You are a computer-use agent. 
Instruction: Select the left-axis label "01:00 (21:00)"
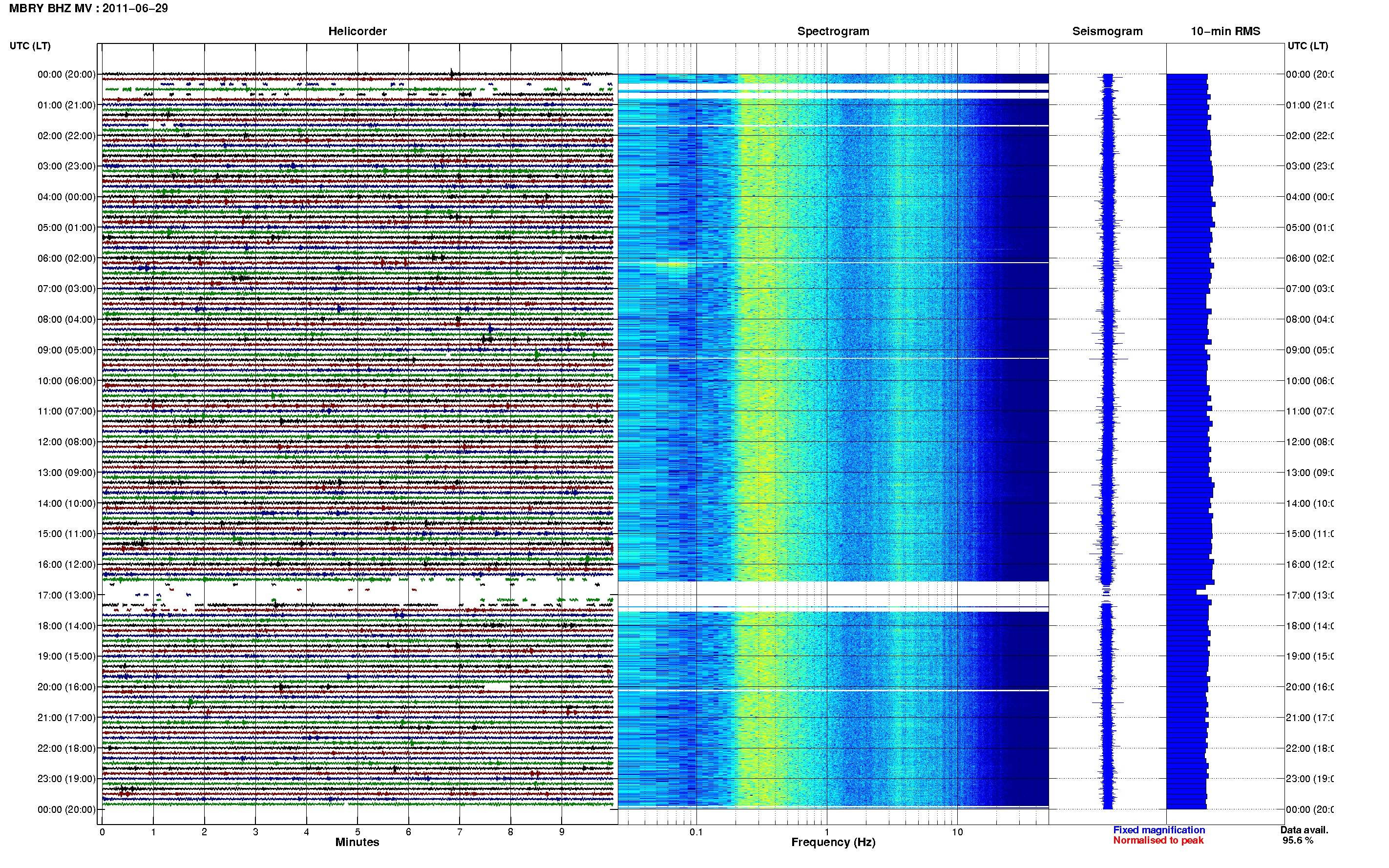66,105
